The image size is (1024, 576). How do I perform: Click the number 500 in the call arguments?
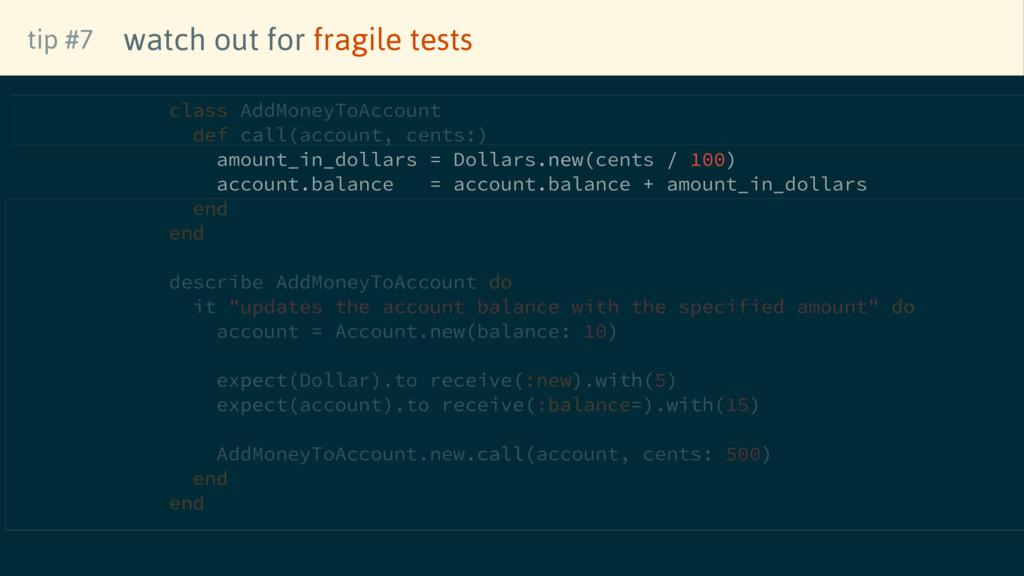[743, 454]
